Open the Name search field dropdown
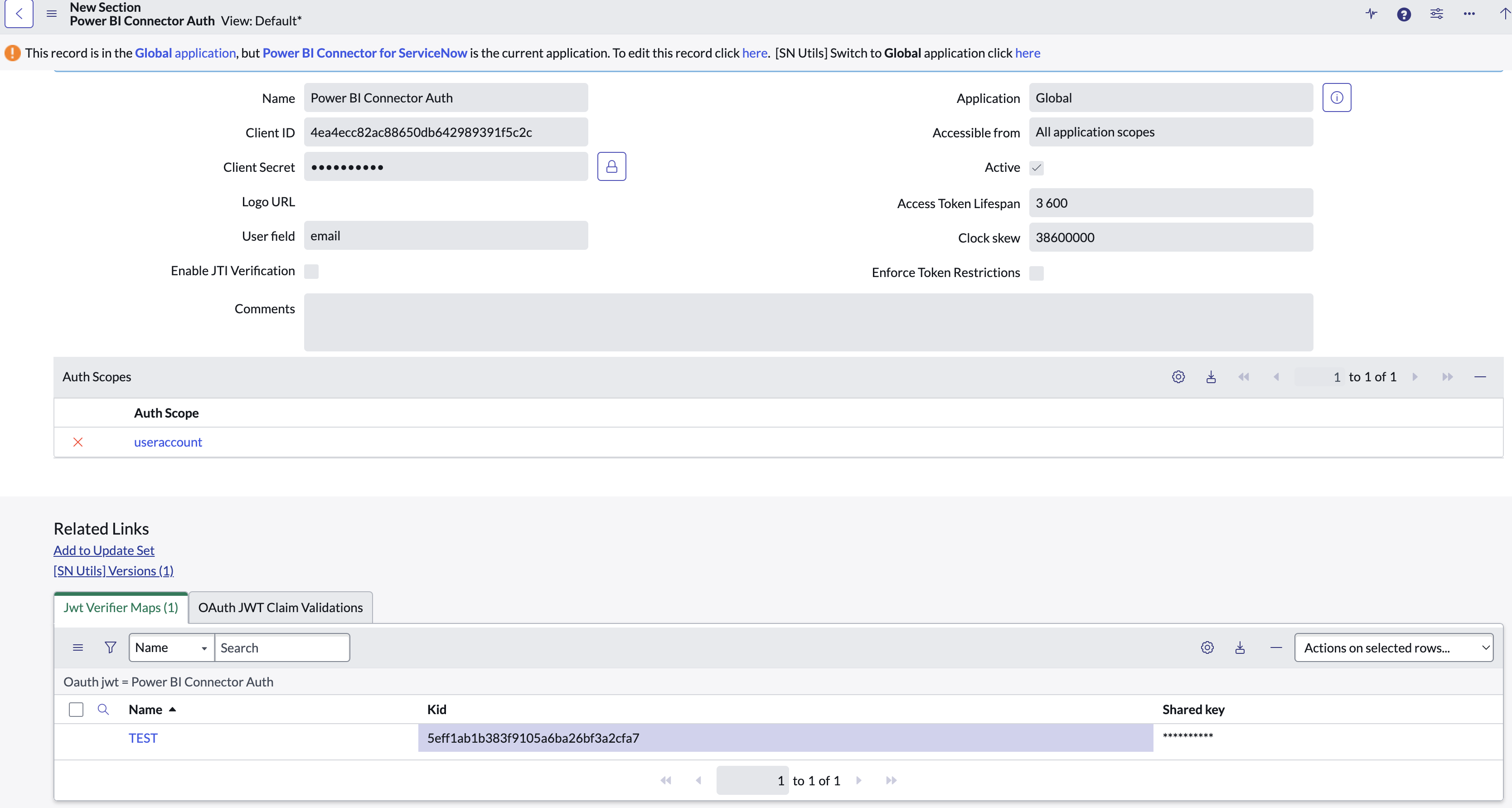 [171, 647]
